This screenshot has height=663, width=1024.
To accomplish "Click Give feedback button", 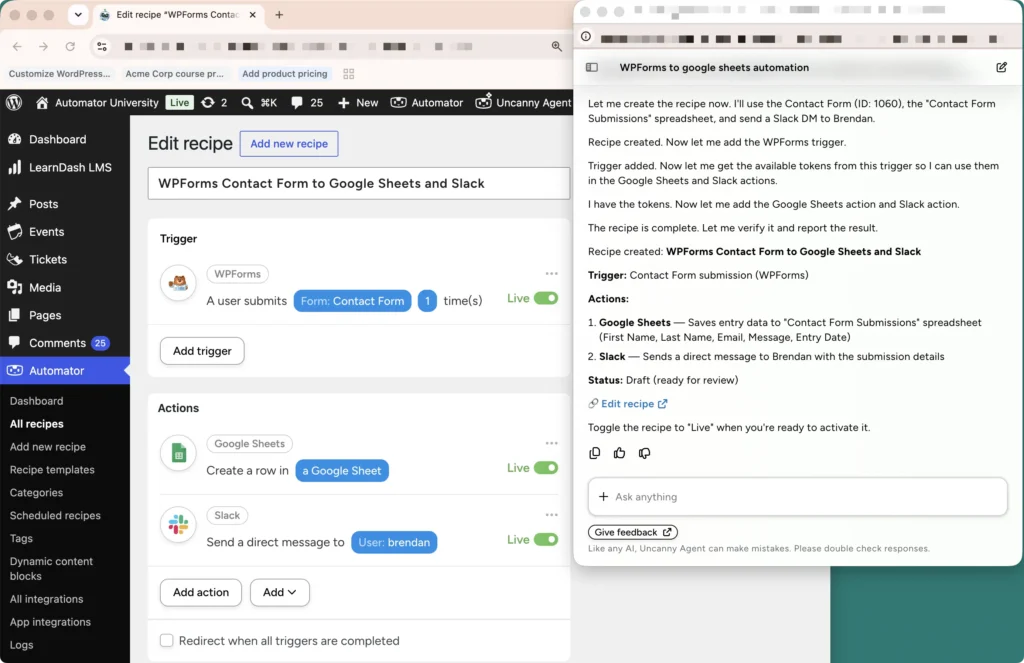I will coord(633,532).
